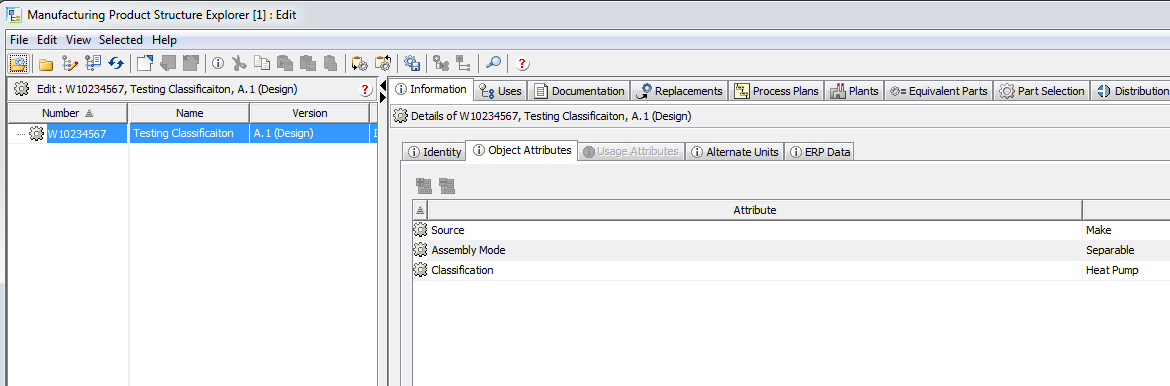
Task: Click the toolbar red question mark help
Action: coord(522,64)
